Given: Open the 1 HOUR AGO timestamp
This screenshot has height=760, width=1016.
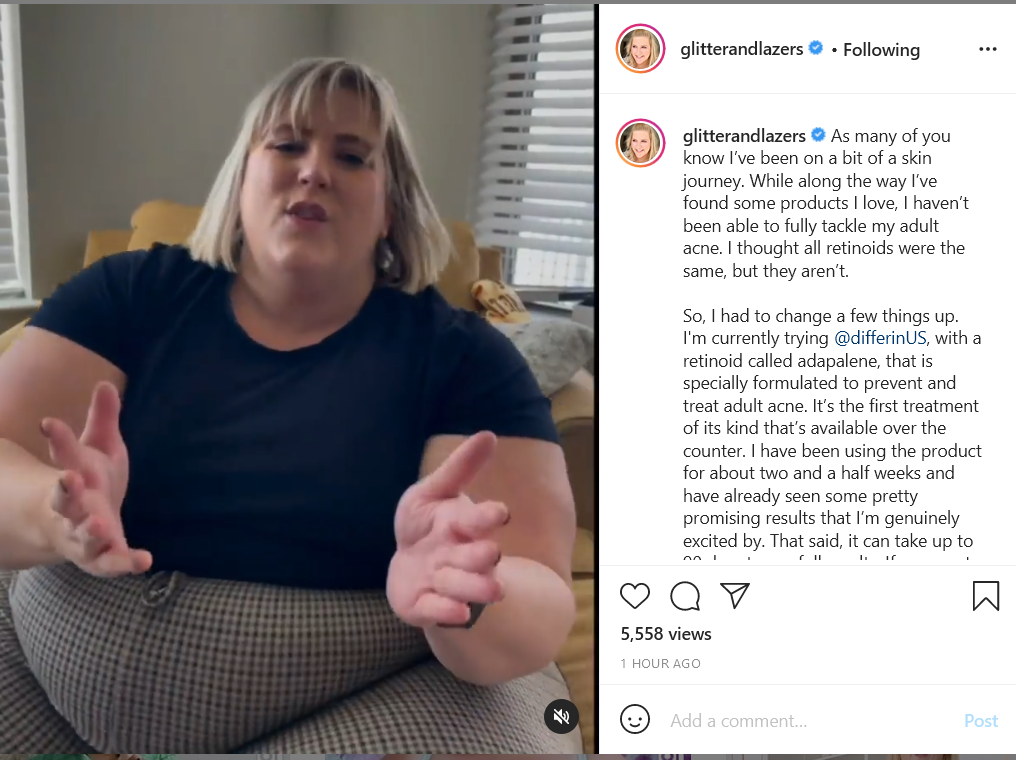Looking at the screenshot, I should tap(660, 663).
